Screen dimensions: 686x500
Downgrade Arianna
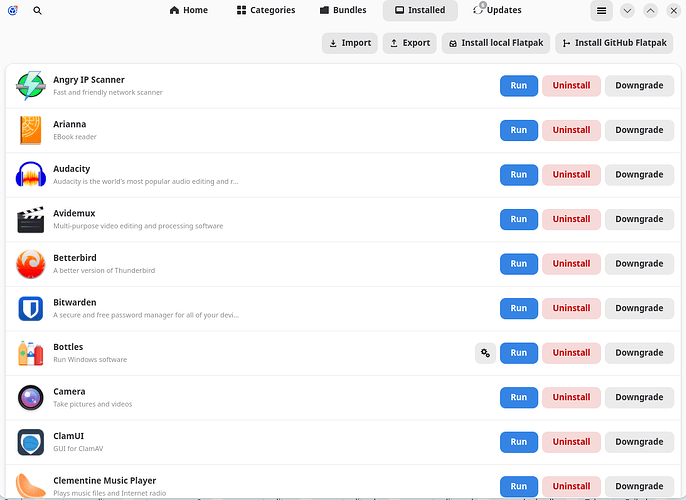pos(639,130)
